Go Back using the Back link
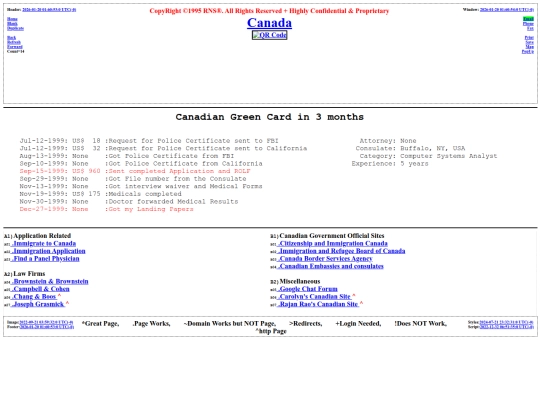 pos(11,38)
